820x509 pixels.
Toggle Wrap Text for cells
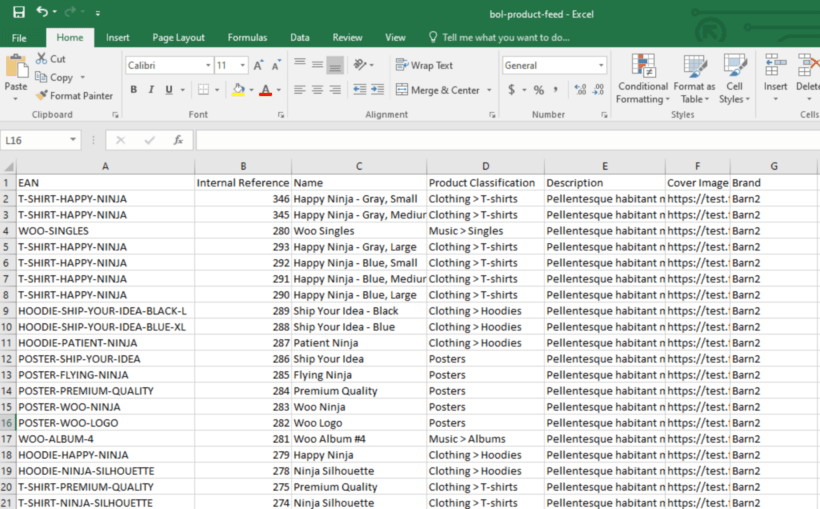coord(424,65)
